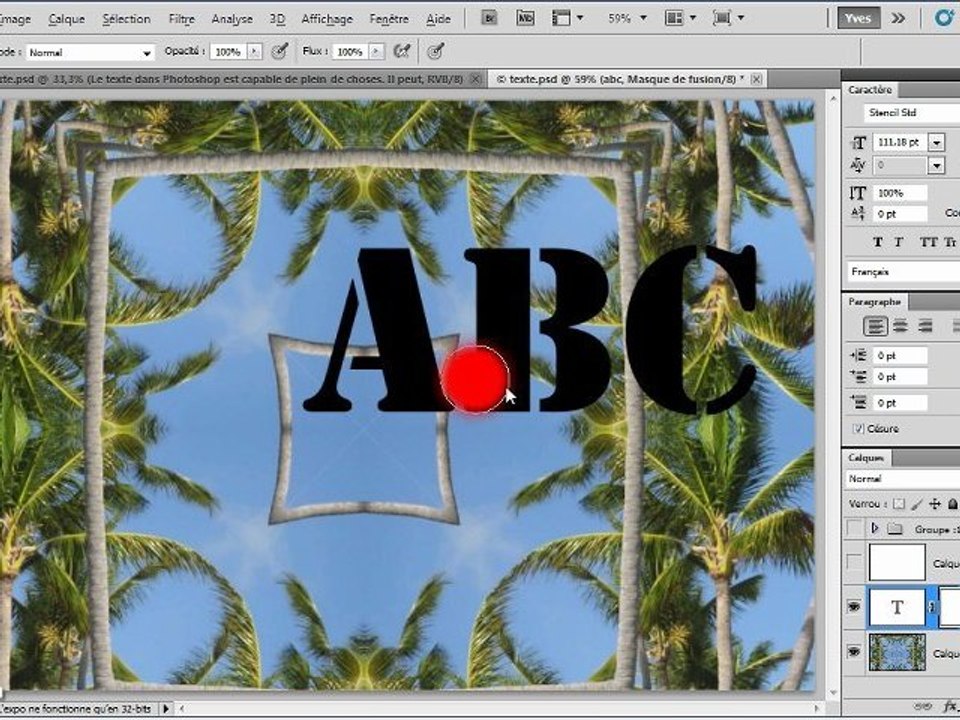Screen dimensions: 960x720
Task: Toggle tablet pressure for size icon
Action: 435,51
